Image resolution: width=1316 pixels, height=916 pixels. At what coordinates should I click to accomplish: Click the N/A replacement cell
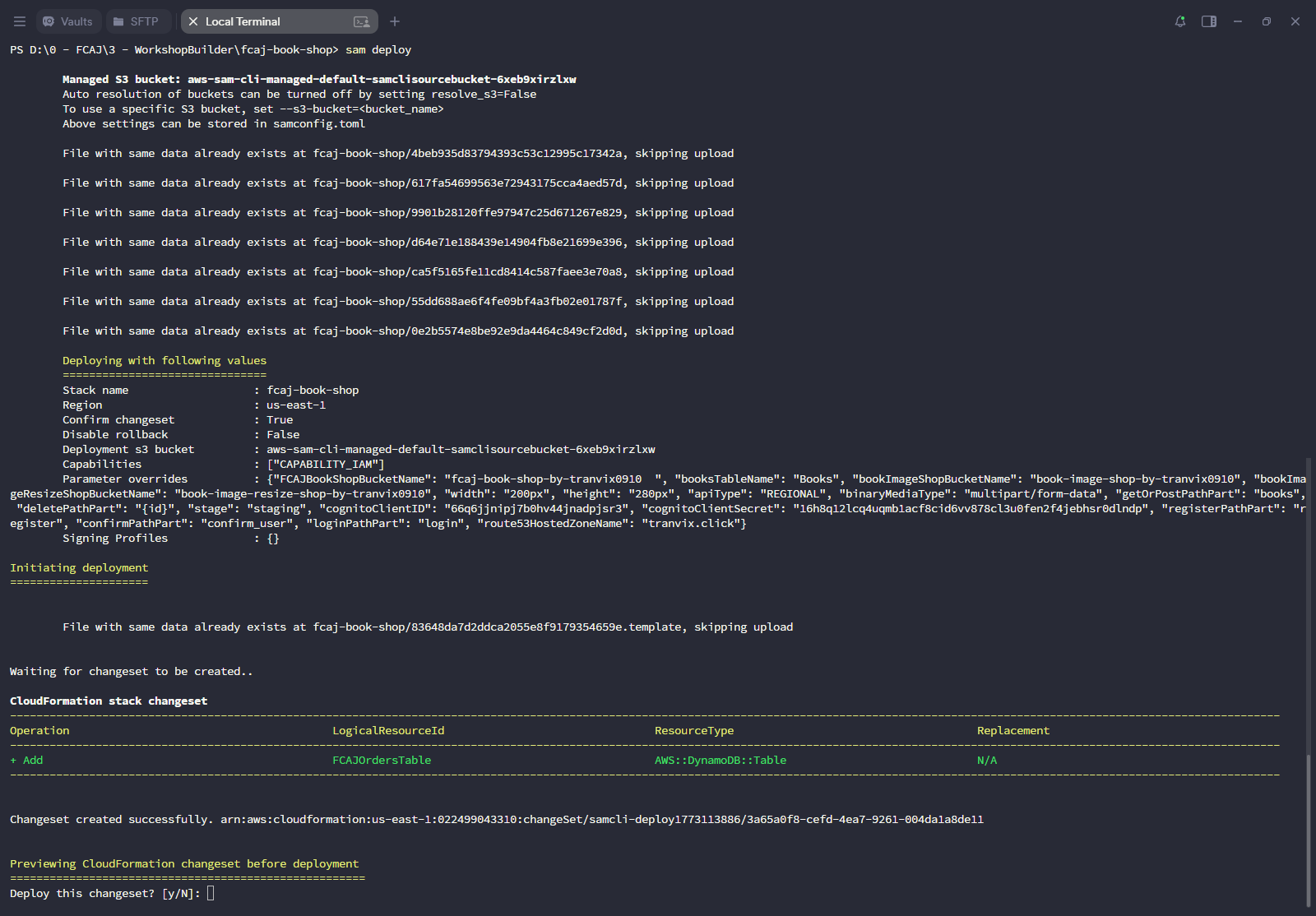click(987, 760)
